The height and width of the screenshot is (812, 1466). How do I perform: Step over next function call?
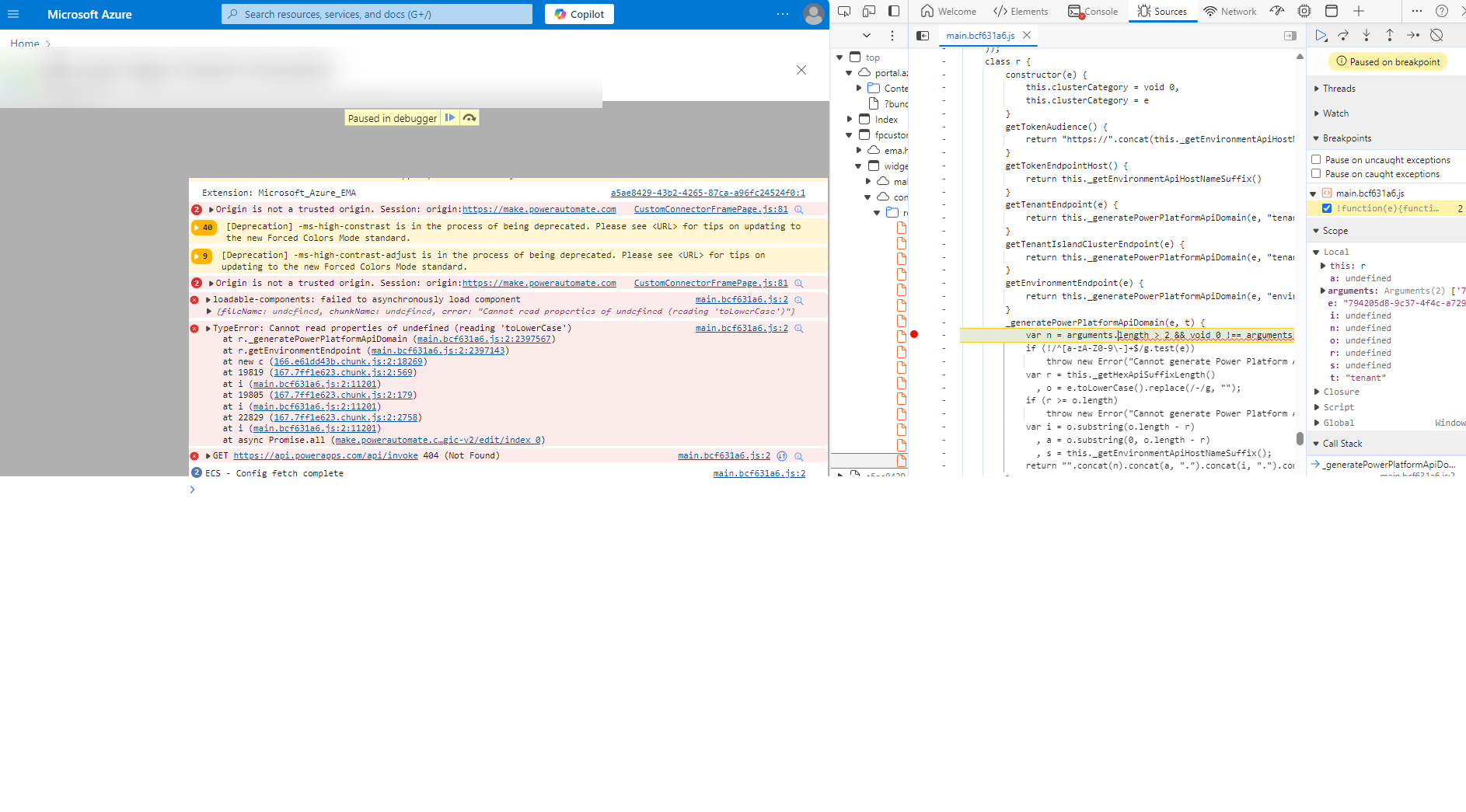(1343, 35)
